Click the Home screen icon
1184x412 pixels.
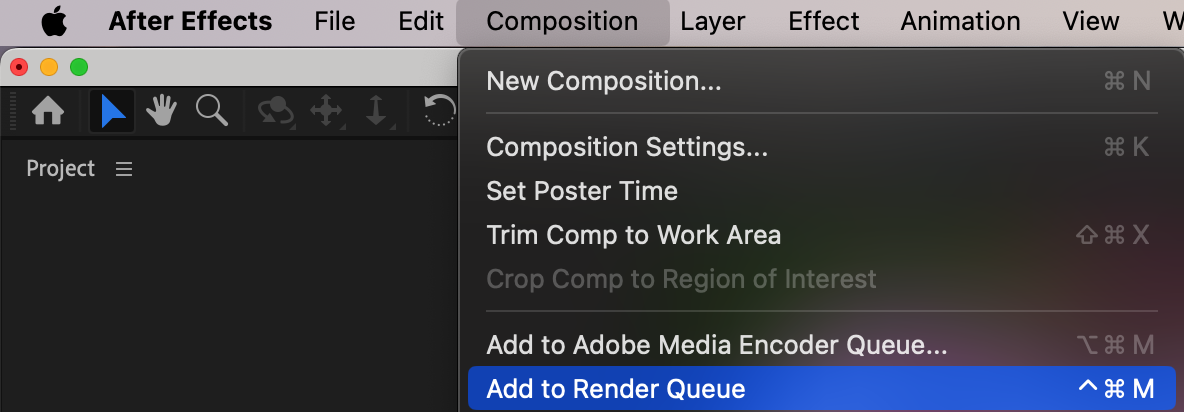pyautogui.click(x=48, y=111)
